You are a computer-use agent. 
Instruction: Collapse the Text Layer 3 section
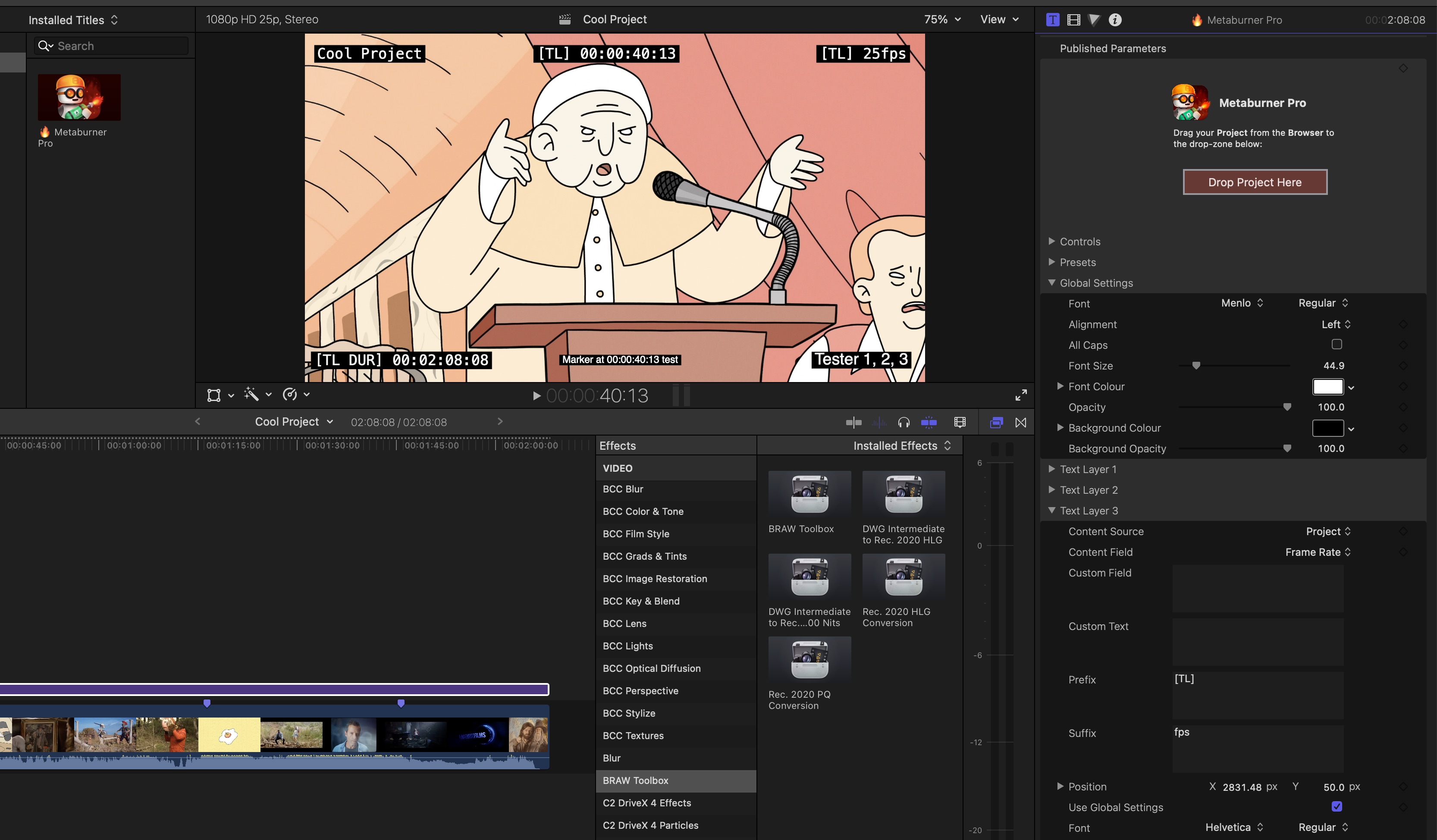1051,511
